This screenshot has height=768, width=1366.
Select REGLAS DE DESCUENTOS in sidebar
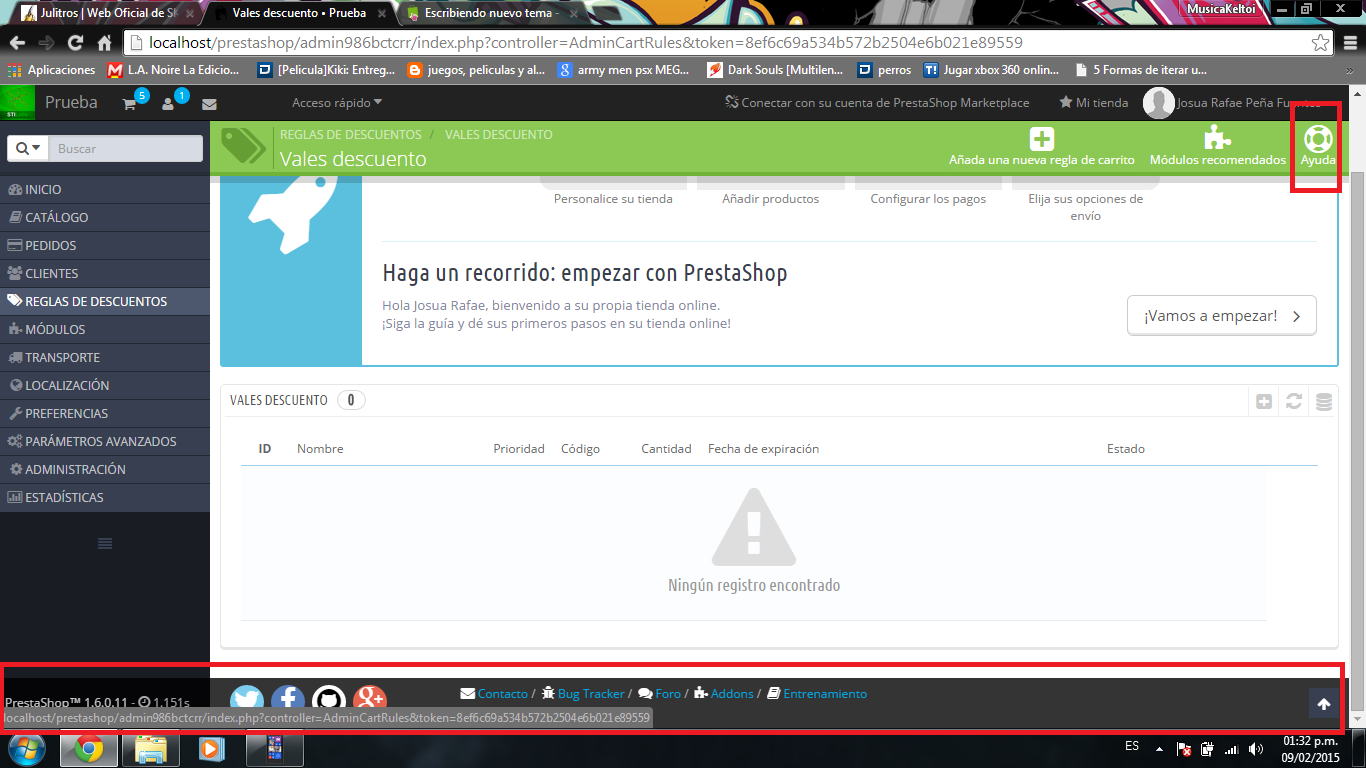(x=105, y=301)
